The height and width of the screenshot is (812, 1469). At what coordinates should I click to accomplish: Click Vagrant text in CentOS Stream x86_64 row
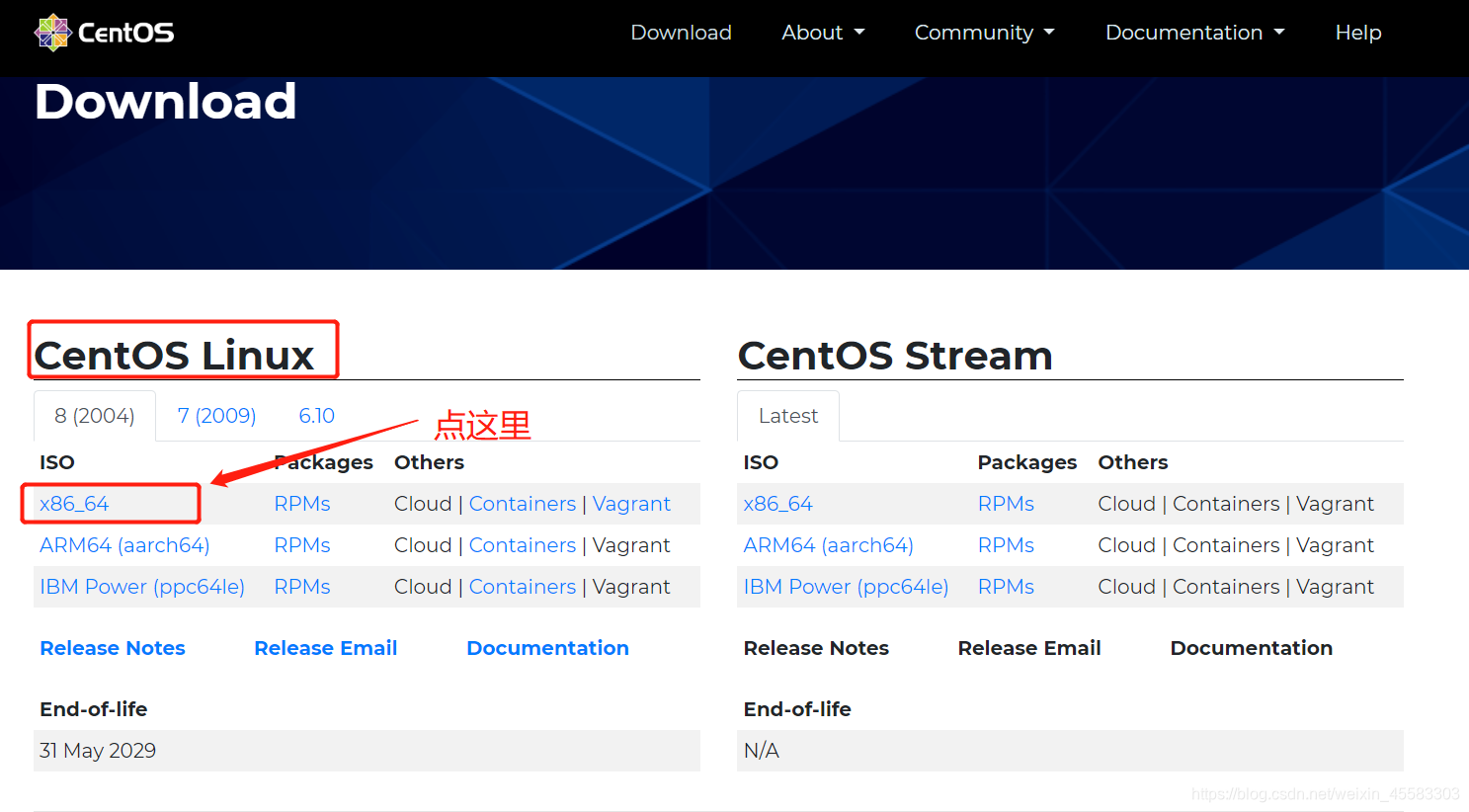[1336, 504]
